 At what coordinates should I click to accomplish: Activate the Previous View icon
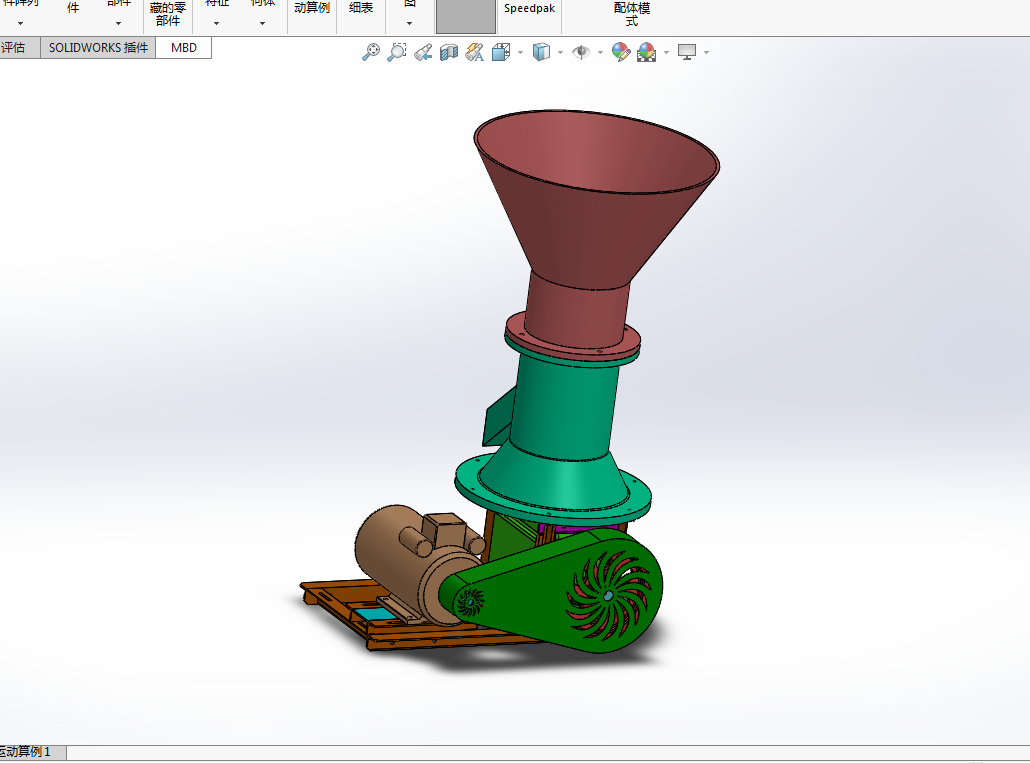pos(423,52)
